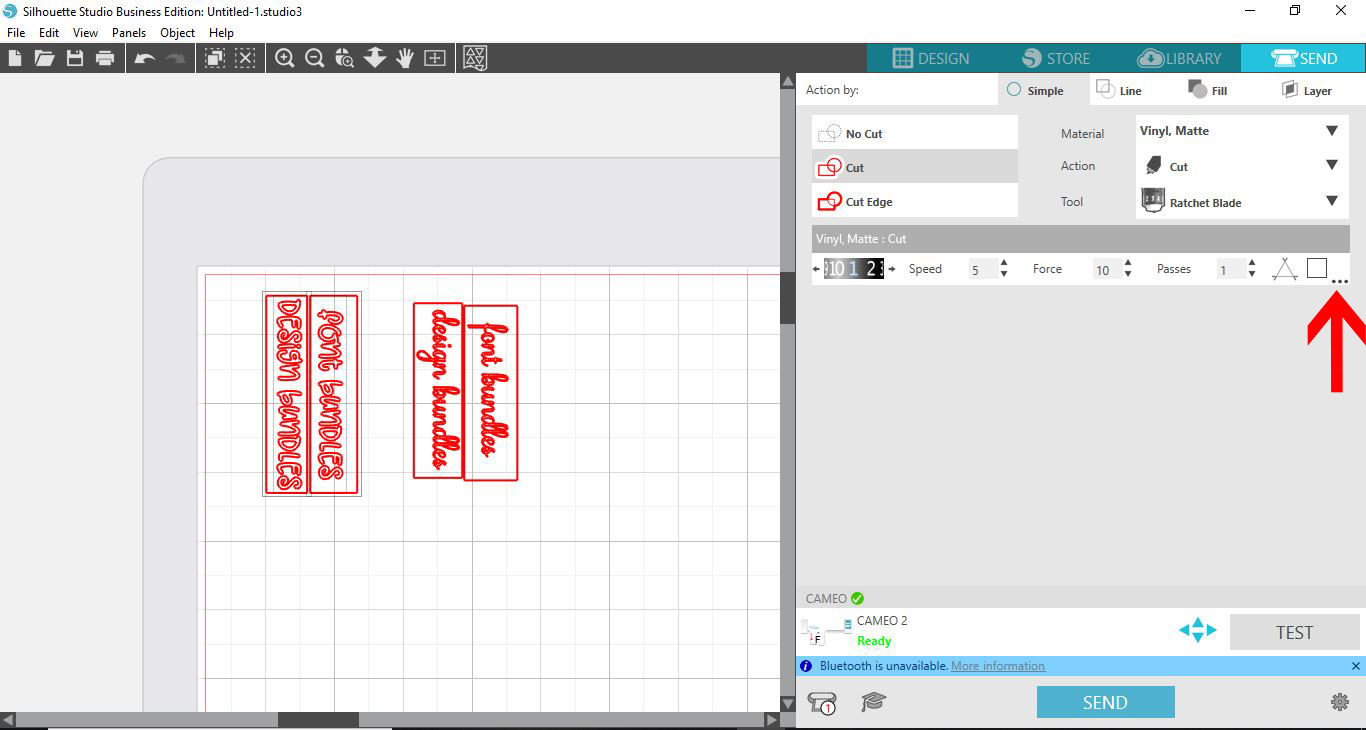This screenshot has height=730, width=1366.
Task: Choose the Cut Edge option
Action: 915,201
